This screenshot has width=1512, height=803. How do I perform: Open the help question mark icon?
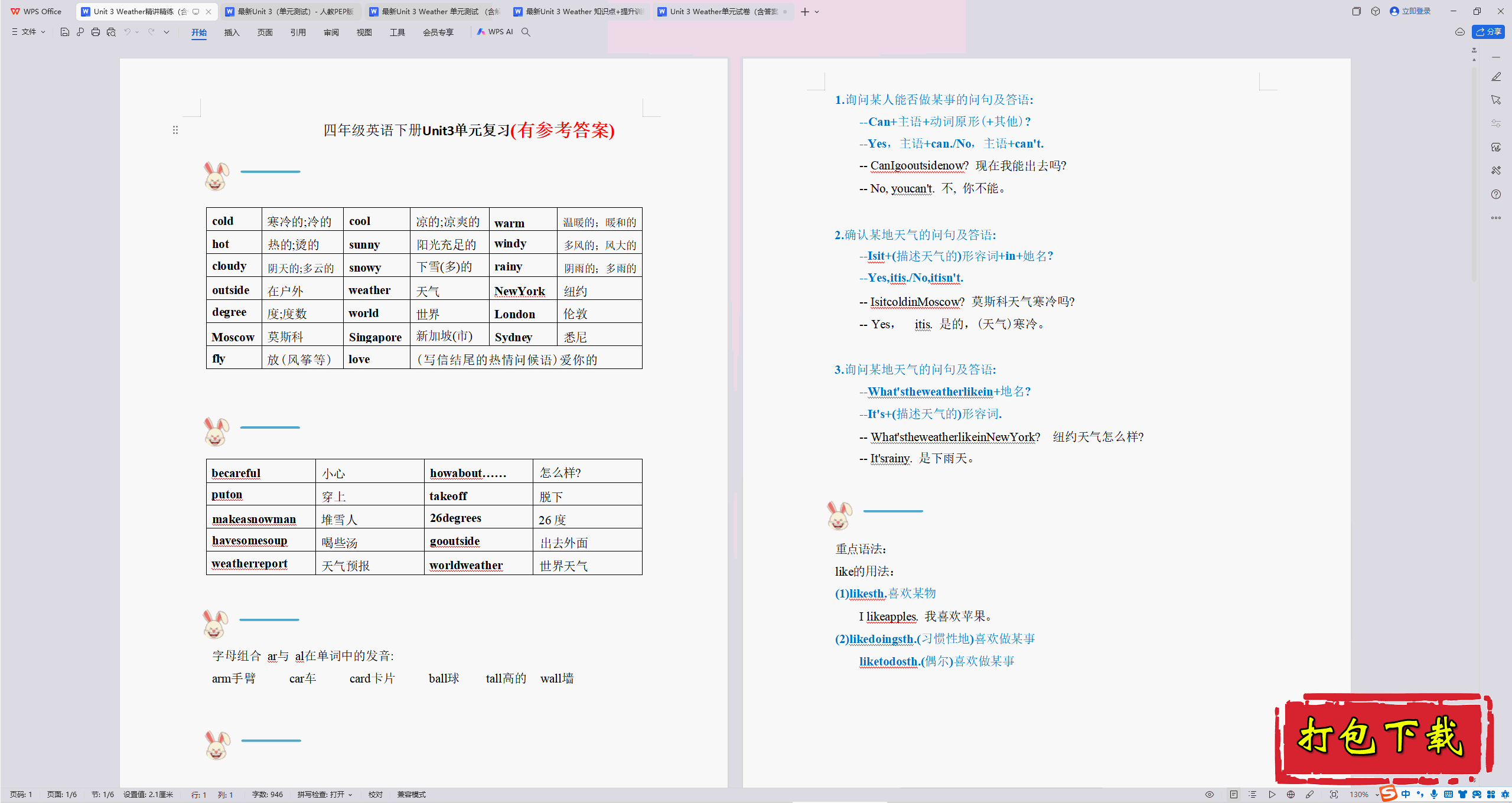coord(1496,194)
